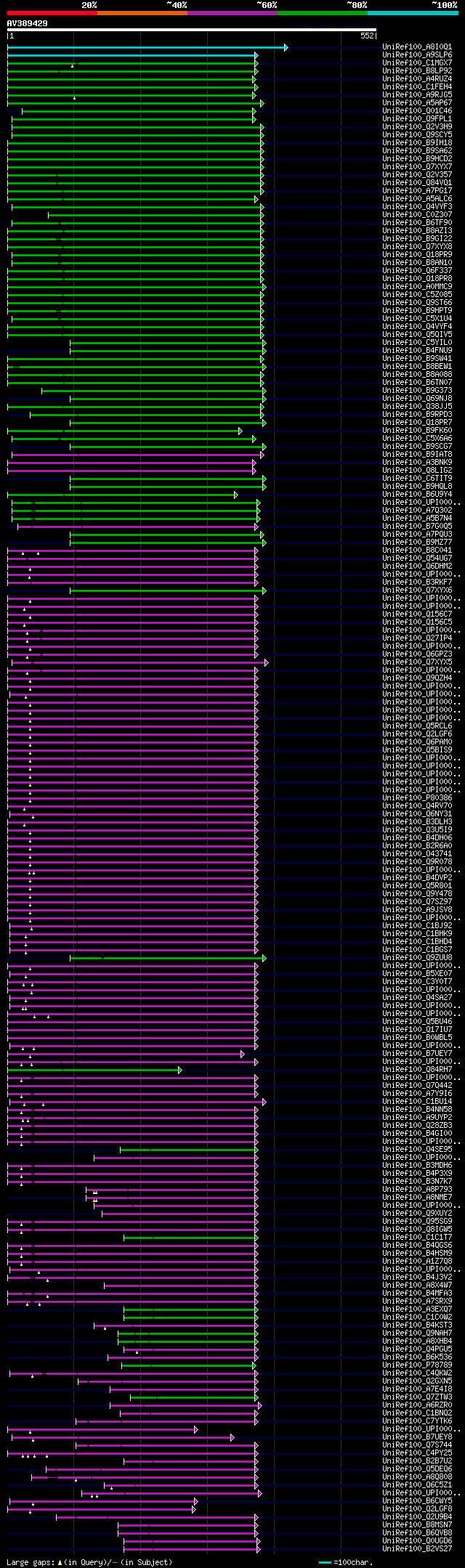Select the UniRef100_Q7XYX6 label

click(x=417, y=590)
